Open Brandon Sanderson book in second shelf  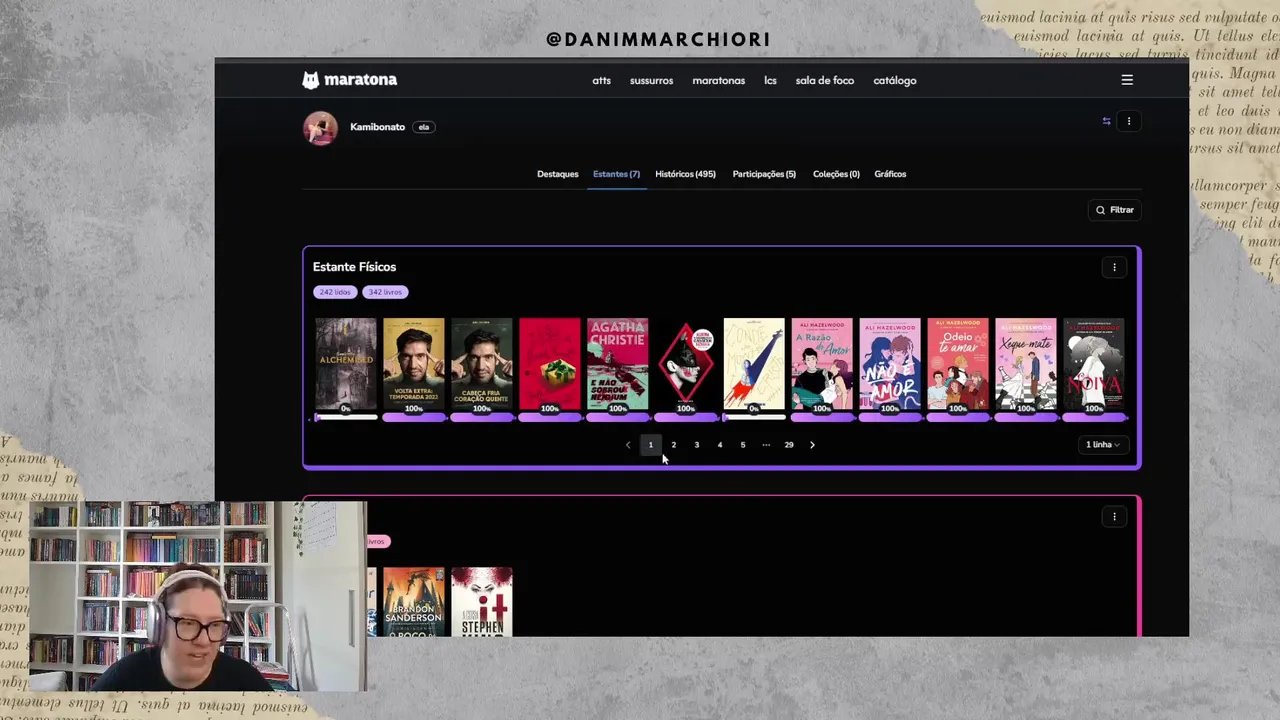point(414,602)
